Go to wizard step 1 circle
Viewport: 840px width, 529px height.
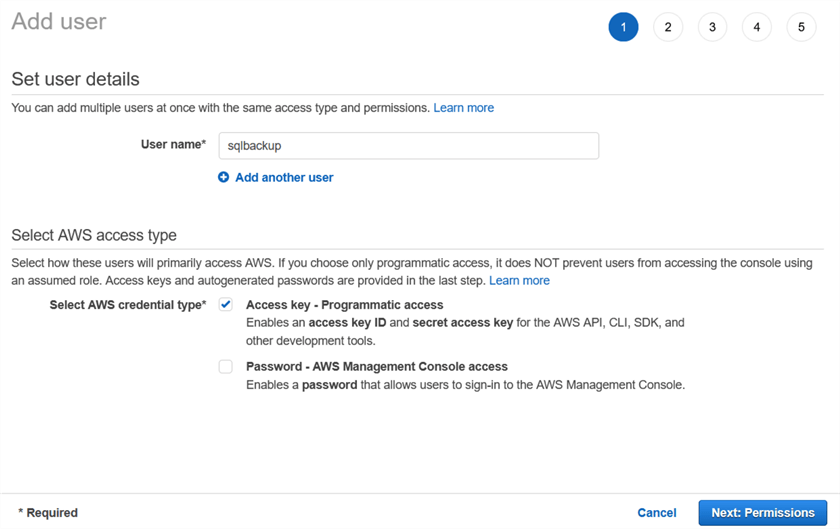click(623, 27)
